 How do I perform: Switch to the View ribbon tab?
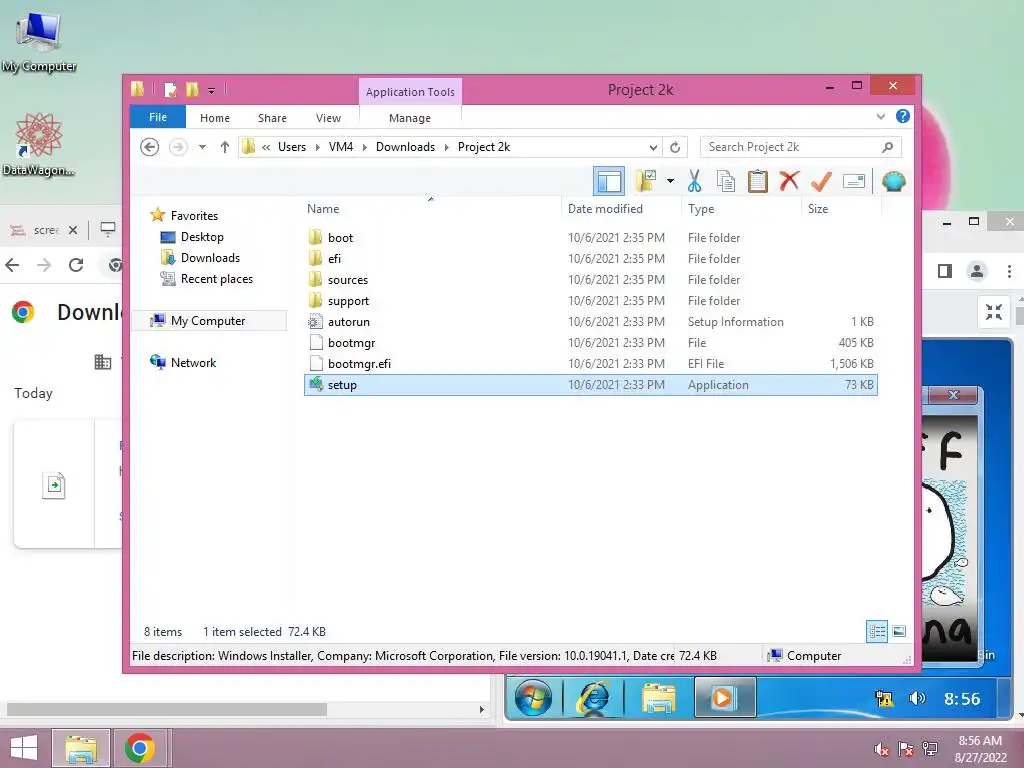(328, 118)
